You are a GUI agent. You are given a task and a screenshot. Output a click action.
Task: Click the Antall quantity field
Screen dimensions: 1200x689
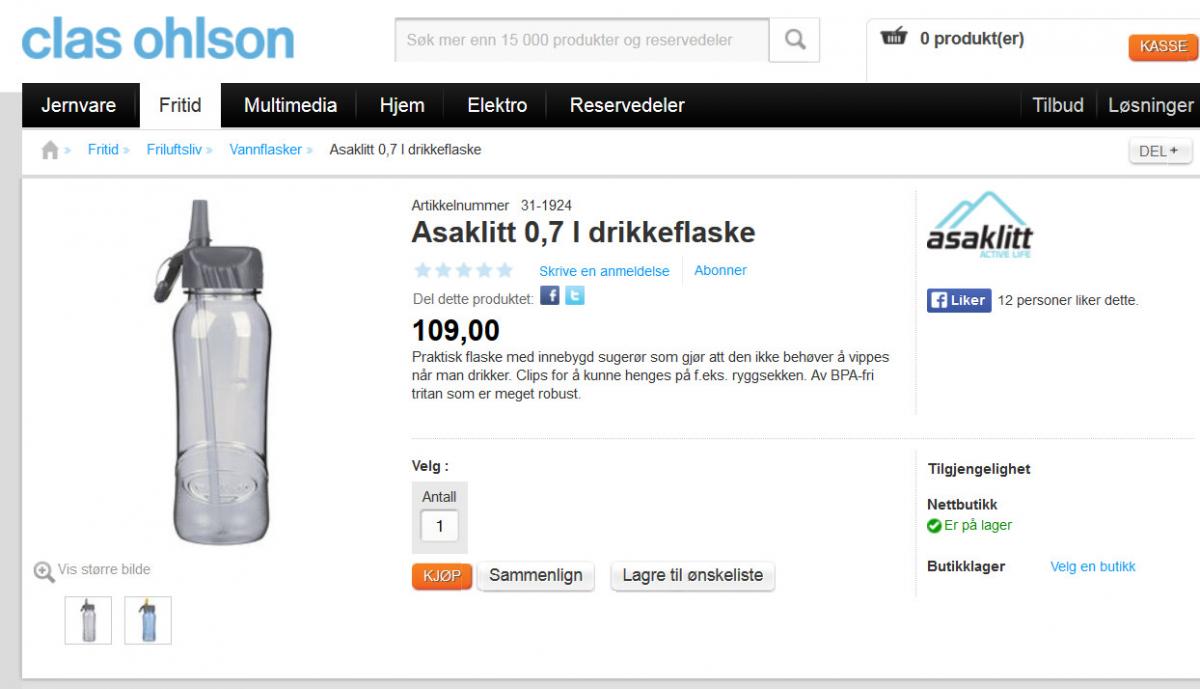pyautogui.click(x=439, y=526)
